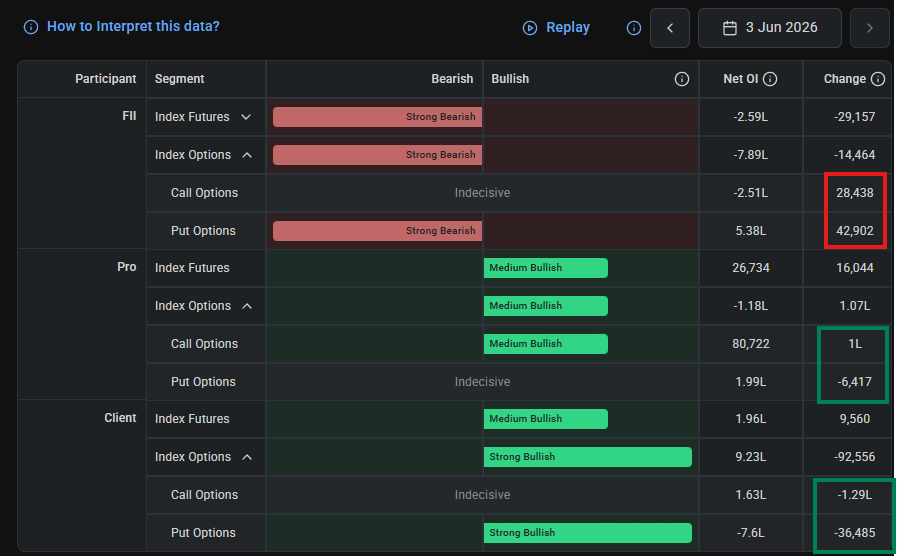This screenshot has width=897, height=556.
Task: Click Change value -14,464
Action: (x=855, y=155)
